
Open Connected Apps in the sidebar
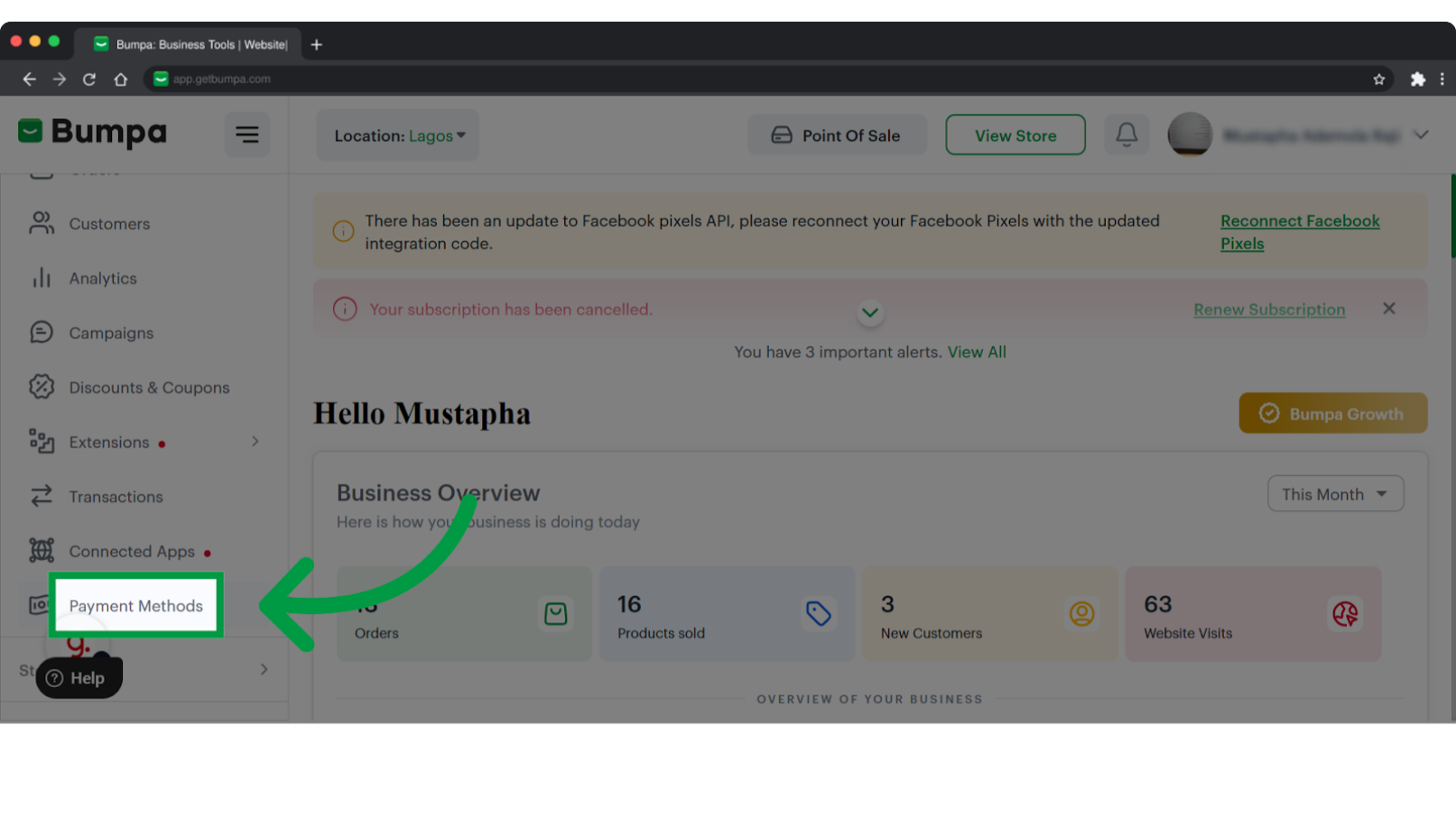132,552
